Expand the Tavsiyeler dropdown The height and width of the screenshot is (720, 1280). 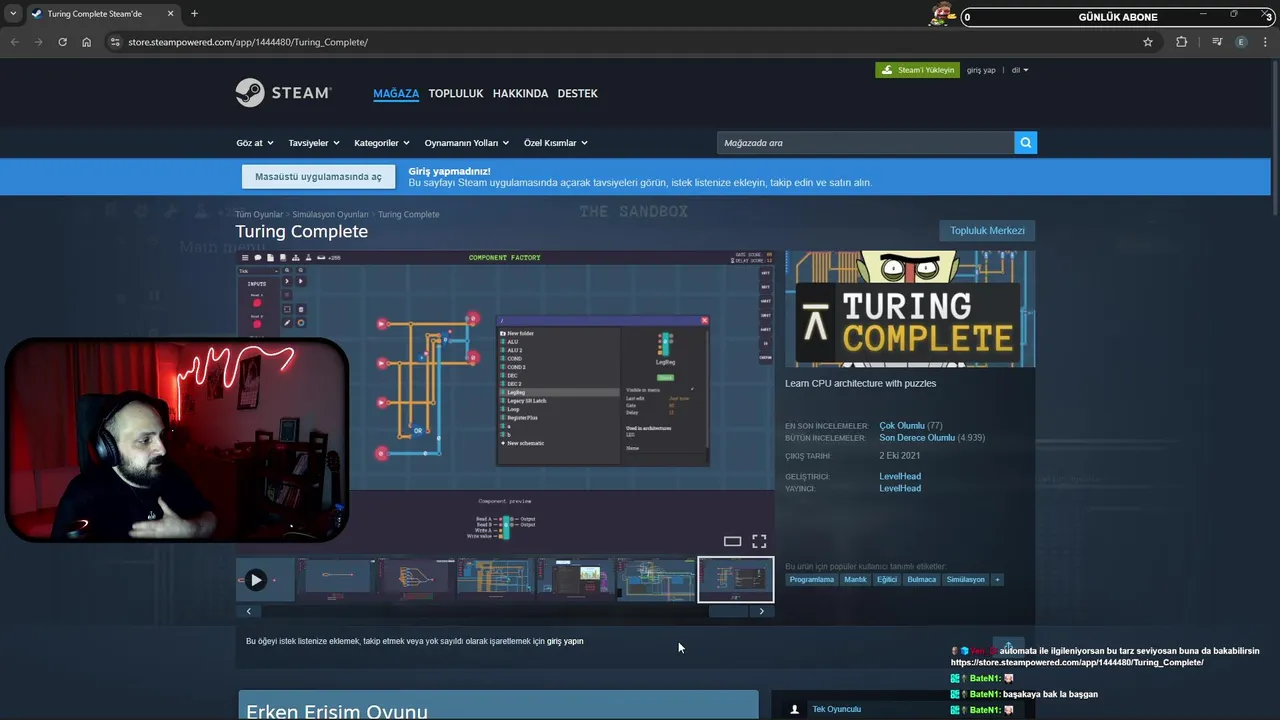(x=314, y=143)
